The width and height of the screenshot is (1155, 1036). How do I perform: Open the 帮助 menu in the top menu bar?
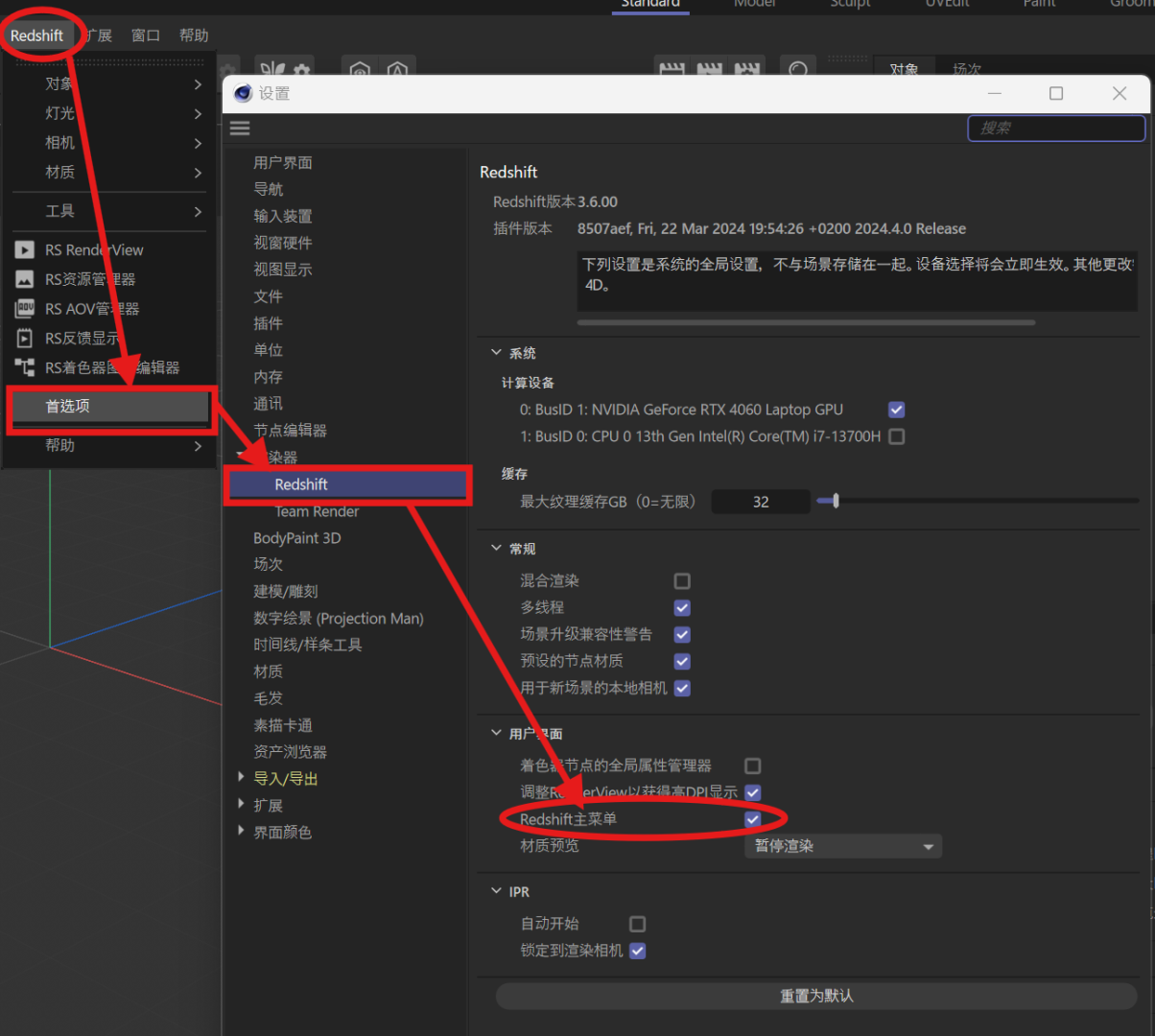coord(194,35)
